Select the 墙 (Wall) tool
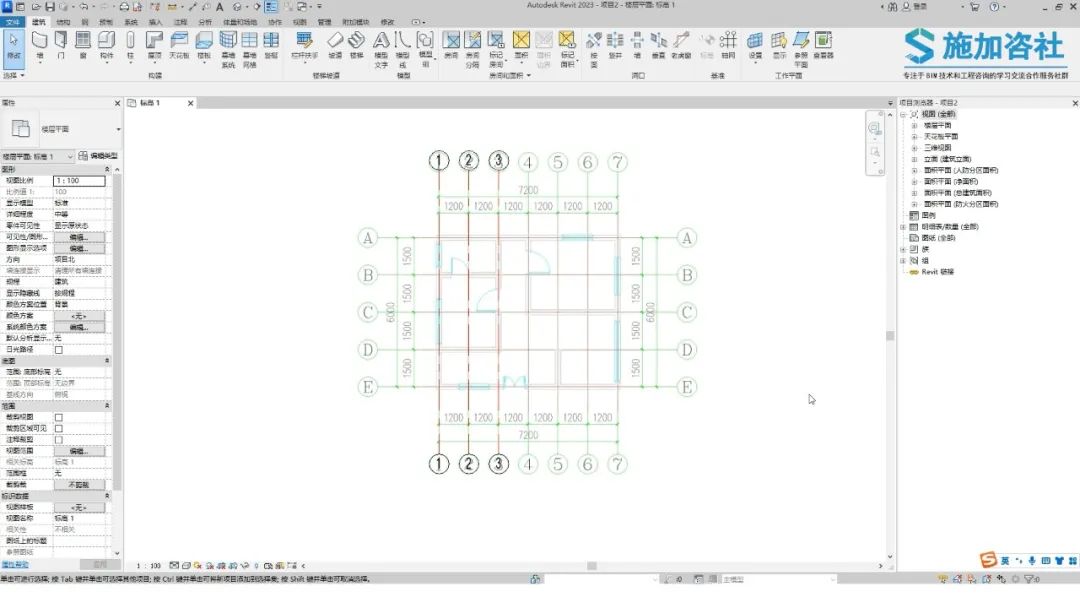Screen dimensions: 1080x608 pos(40,45)
